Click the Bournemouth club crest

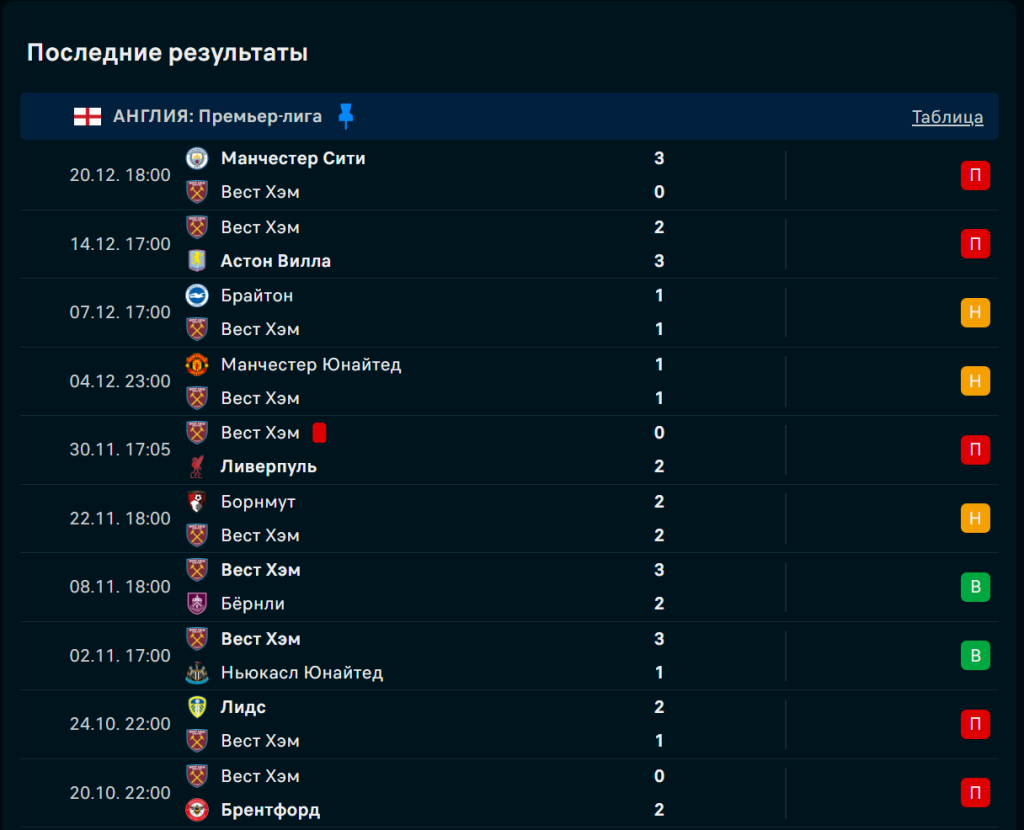pyautogui.click(x=197, y=501)
